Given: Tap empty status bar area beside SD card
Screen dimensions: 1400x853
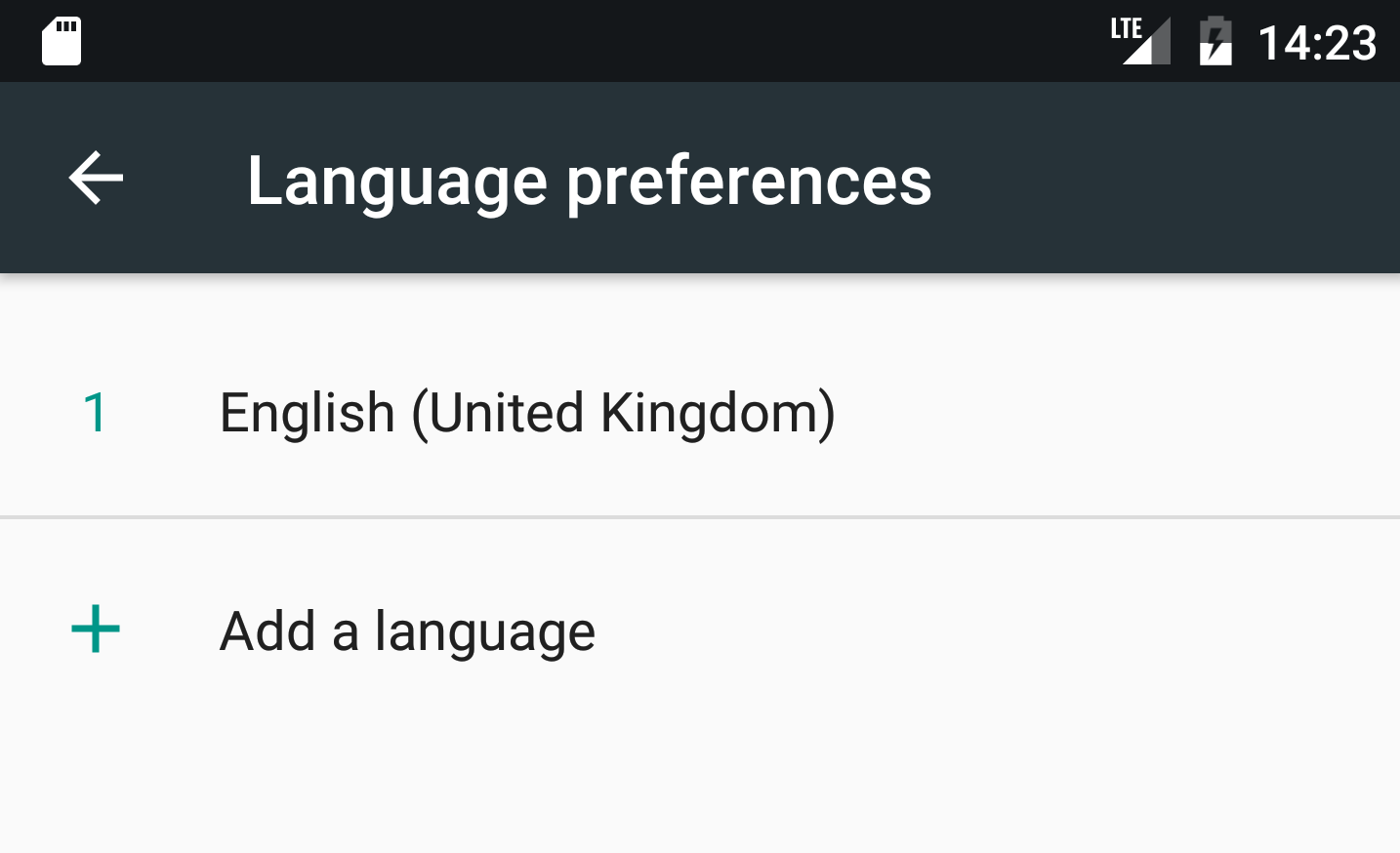Looking at the screenshot, I should coord(586,42).
